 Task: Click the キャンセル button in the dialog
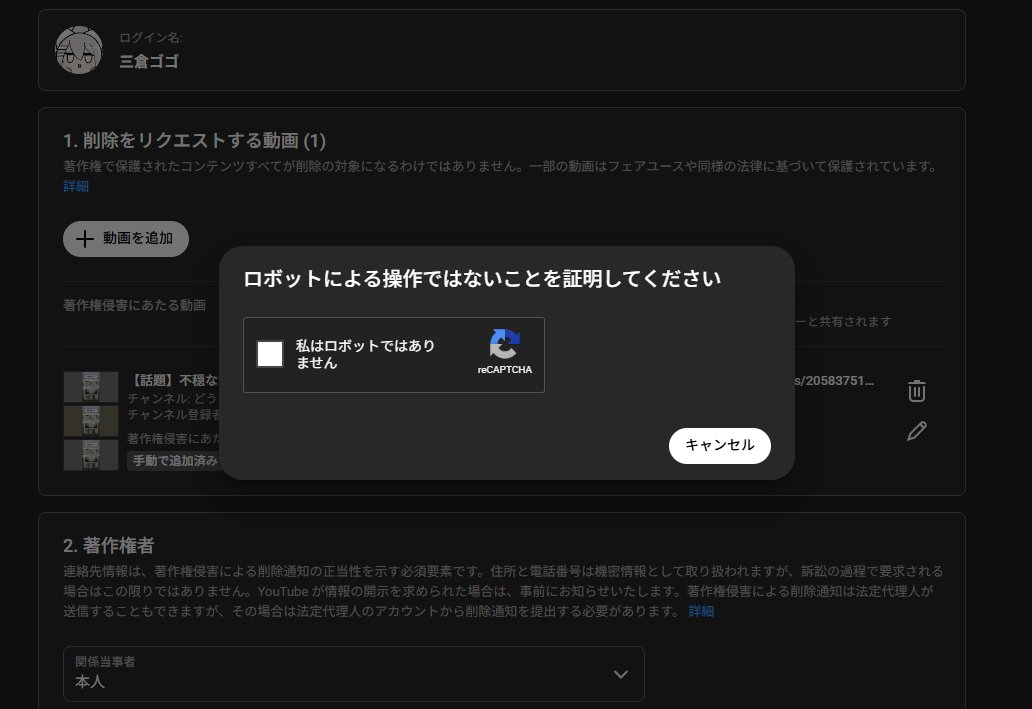[719, 446]
